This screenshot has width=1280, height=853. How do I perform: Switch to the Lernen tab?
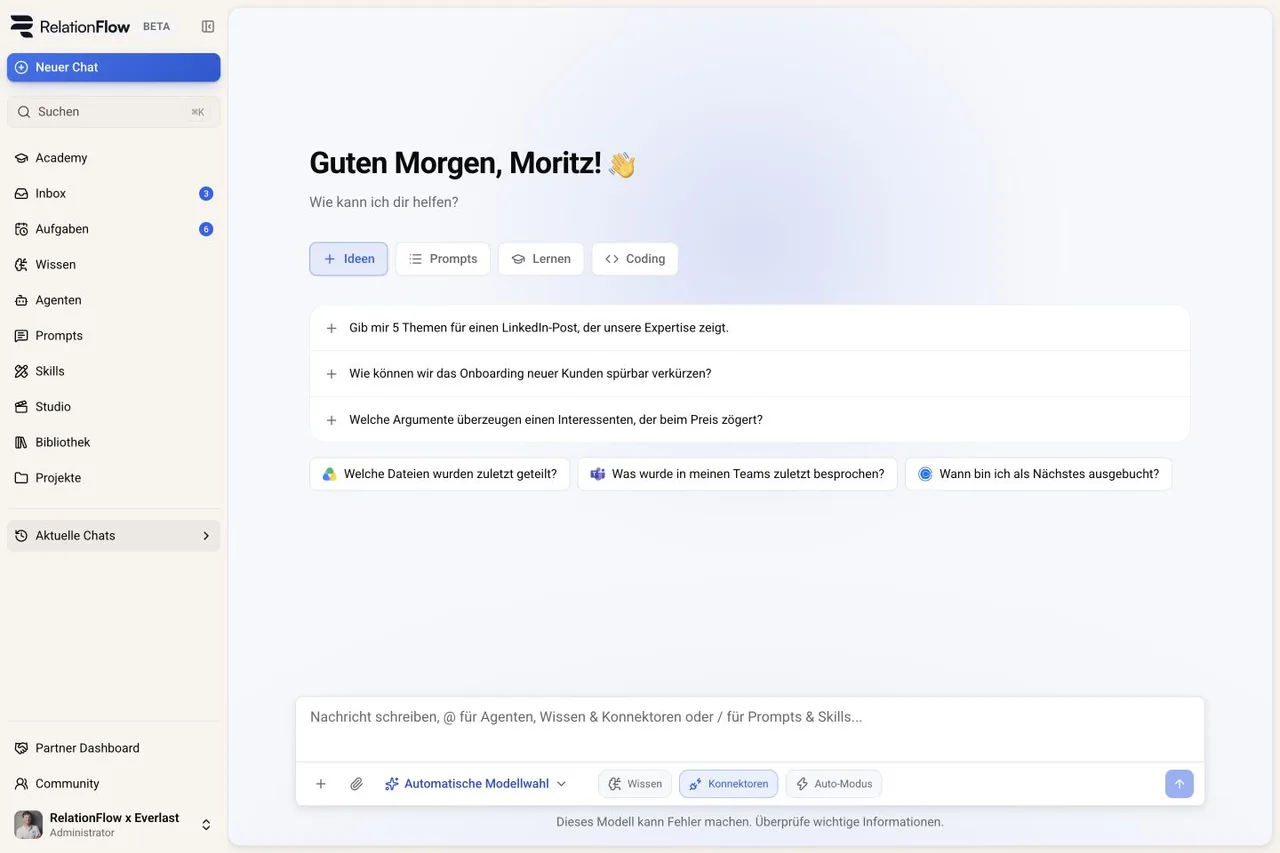pyautogui.click(x=541, y=259)
